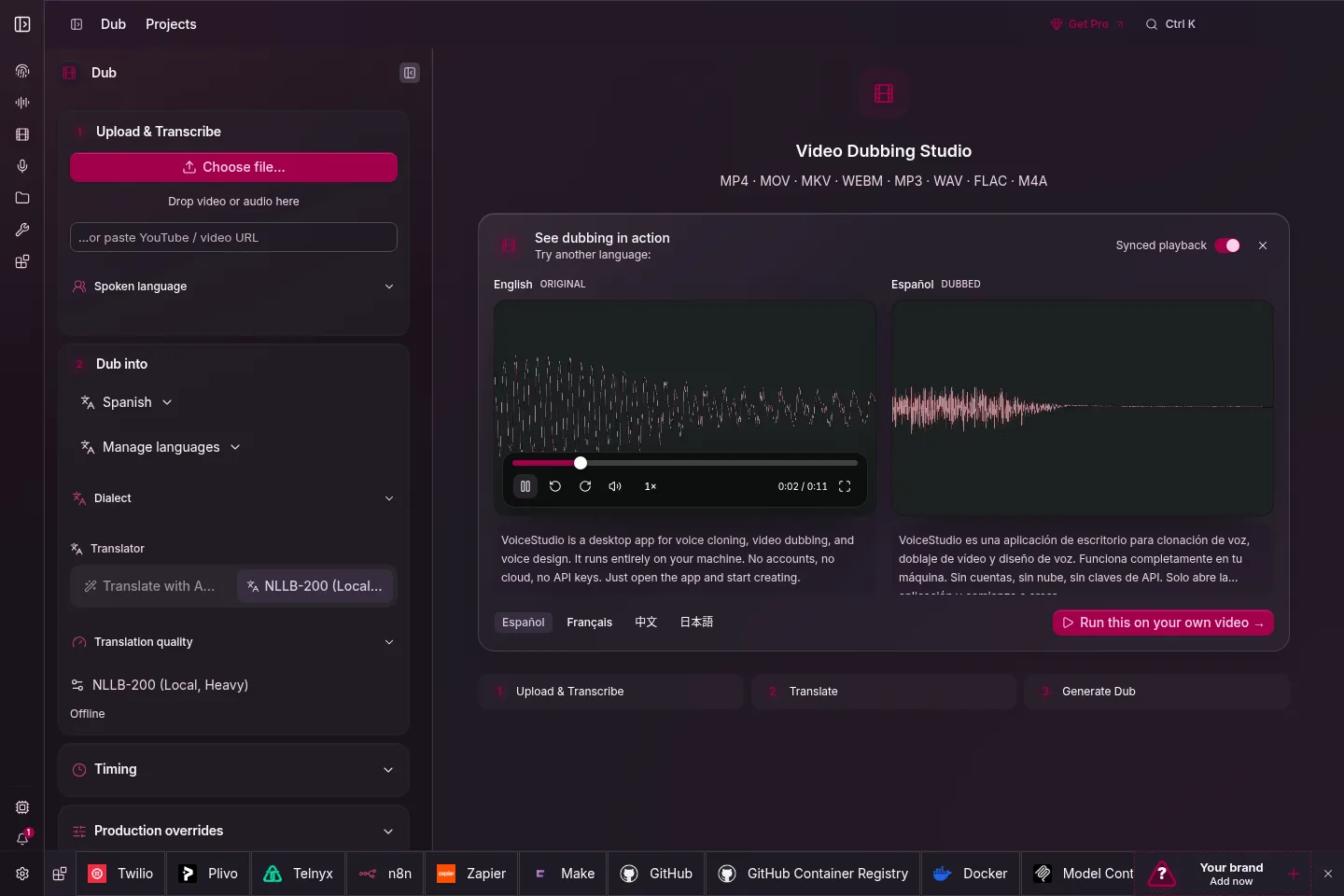1344x896 pixels.
Task: Select Upload & Transcribe step in main area
Action: point(611,692)
